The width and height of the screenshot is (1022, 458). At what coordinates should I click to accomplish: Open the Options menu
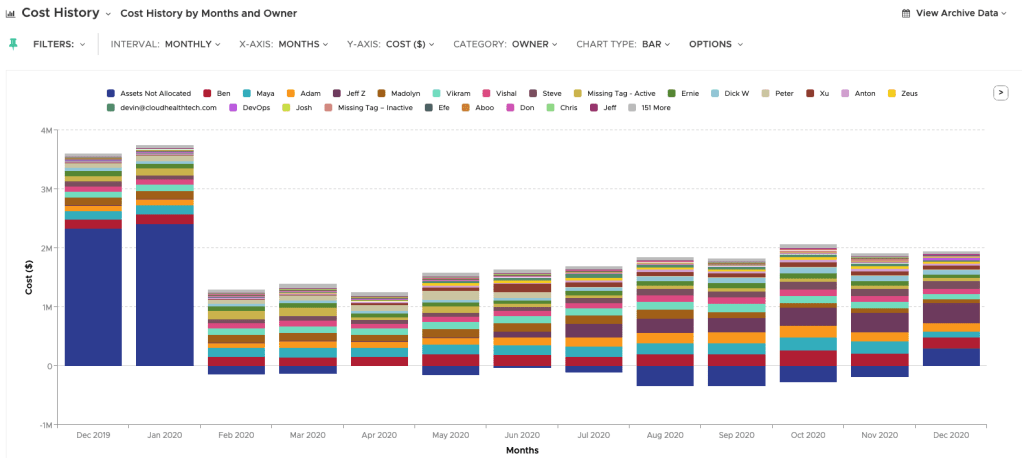(716, 44)
